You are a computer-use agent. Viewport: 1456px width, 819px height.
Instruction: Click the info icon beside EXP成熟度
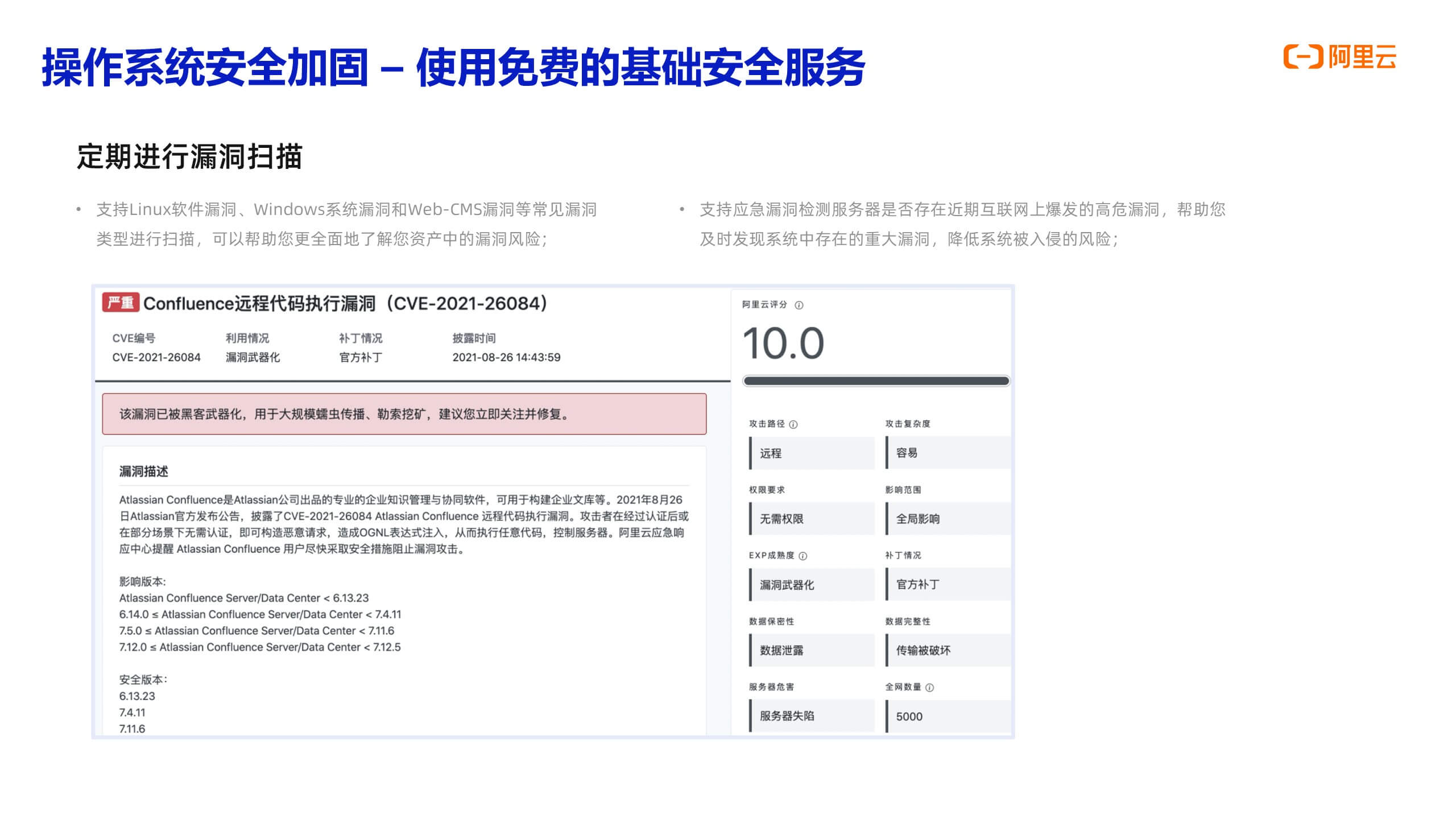(x=803, y=556)
